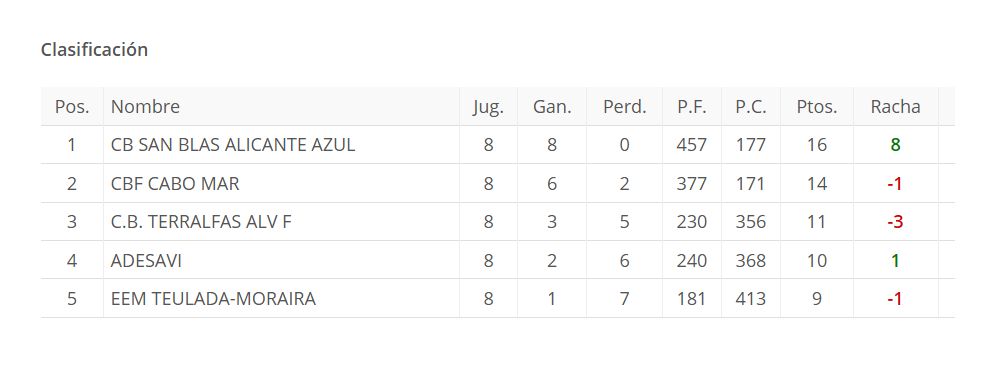Open team ADESAVI
The width and height of the screenshot is (995, 365).
[146, 261]
